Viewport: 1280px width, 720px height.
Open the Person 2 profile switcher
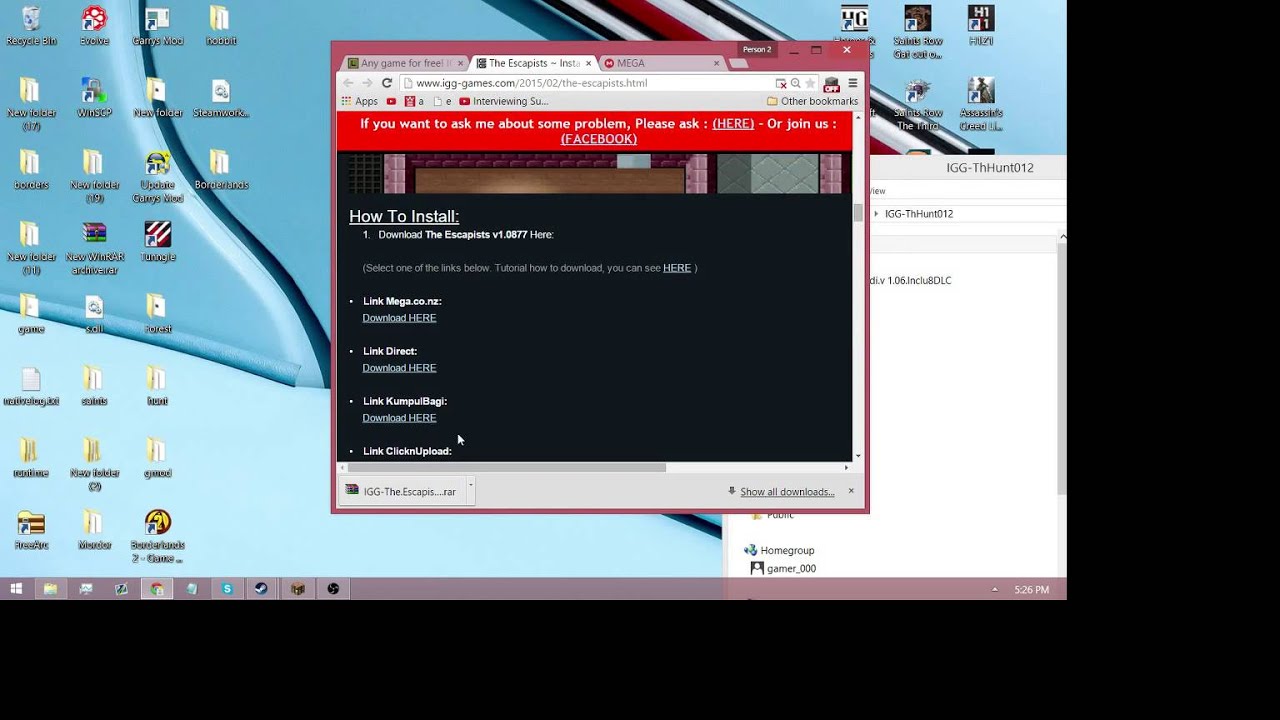point(757,49)
